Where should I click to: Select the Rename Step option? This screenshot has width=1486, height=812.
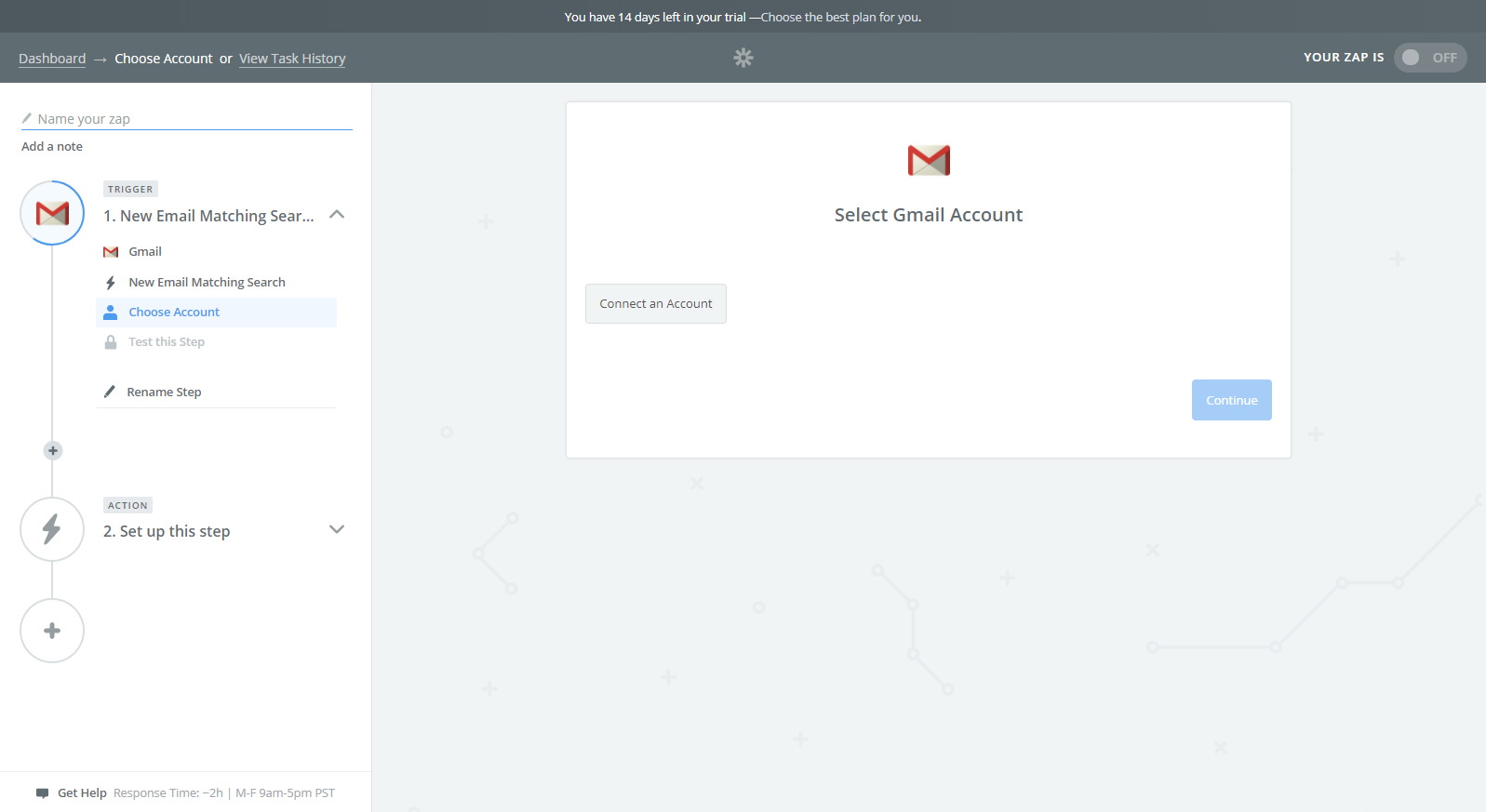[x=164, y=393]
